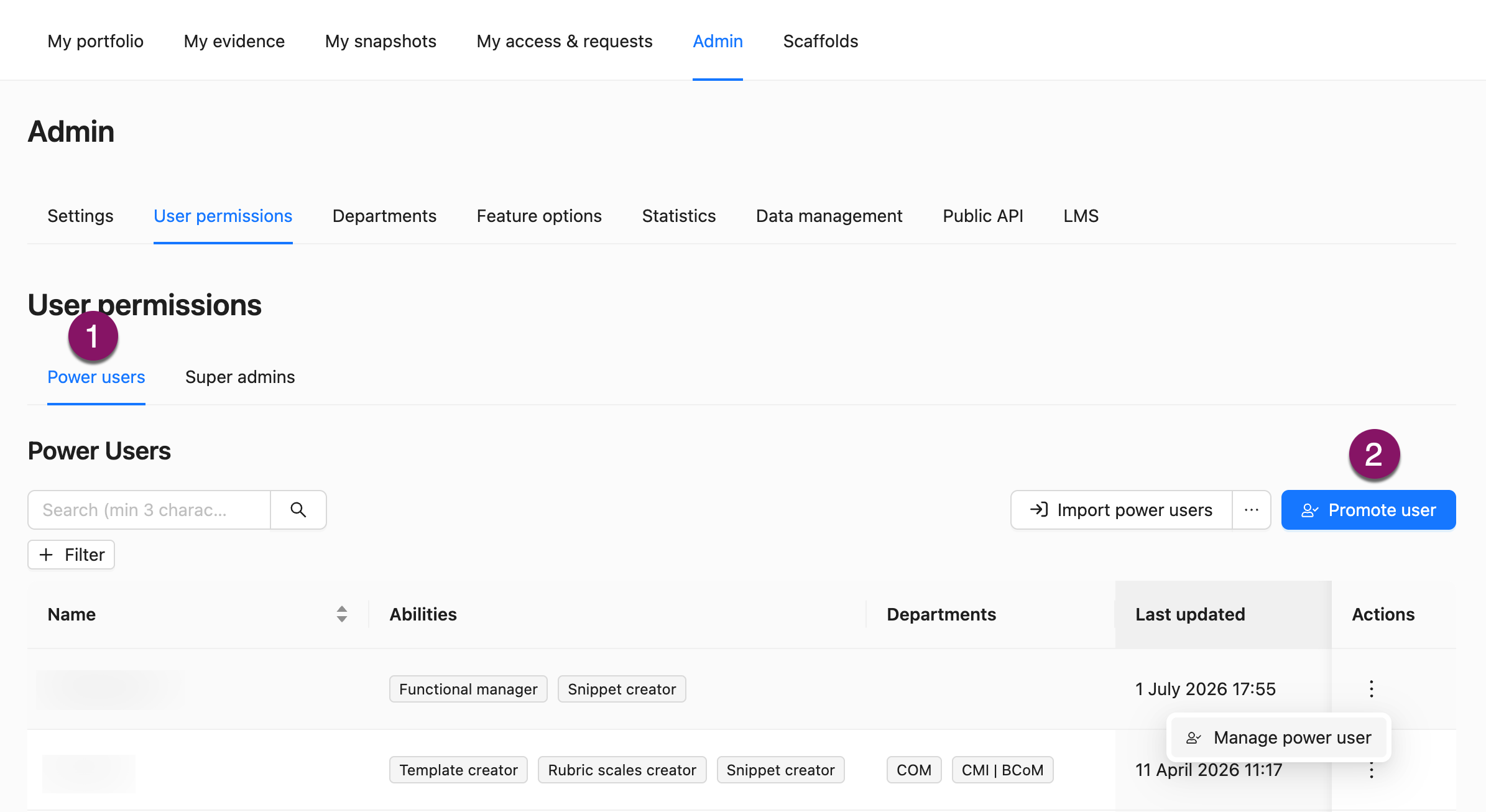Click the Template creator ability tag
1486x812 pixels.
458,770
